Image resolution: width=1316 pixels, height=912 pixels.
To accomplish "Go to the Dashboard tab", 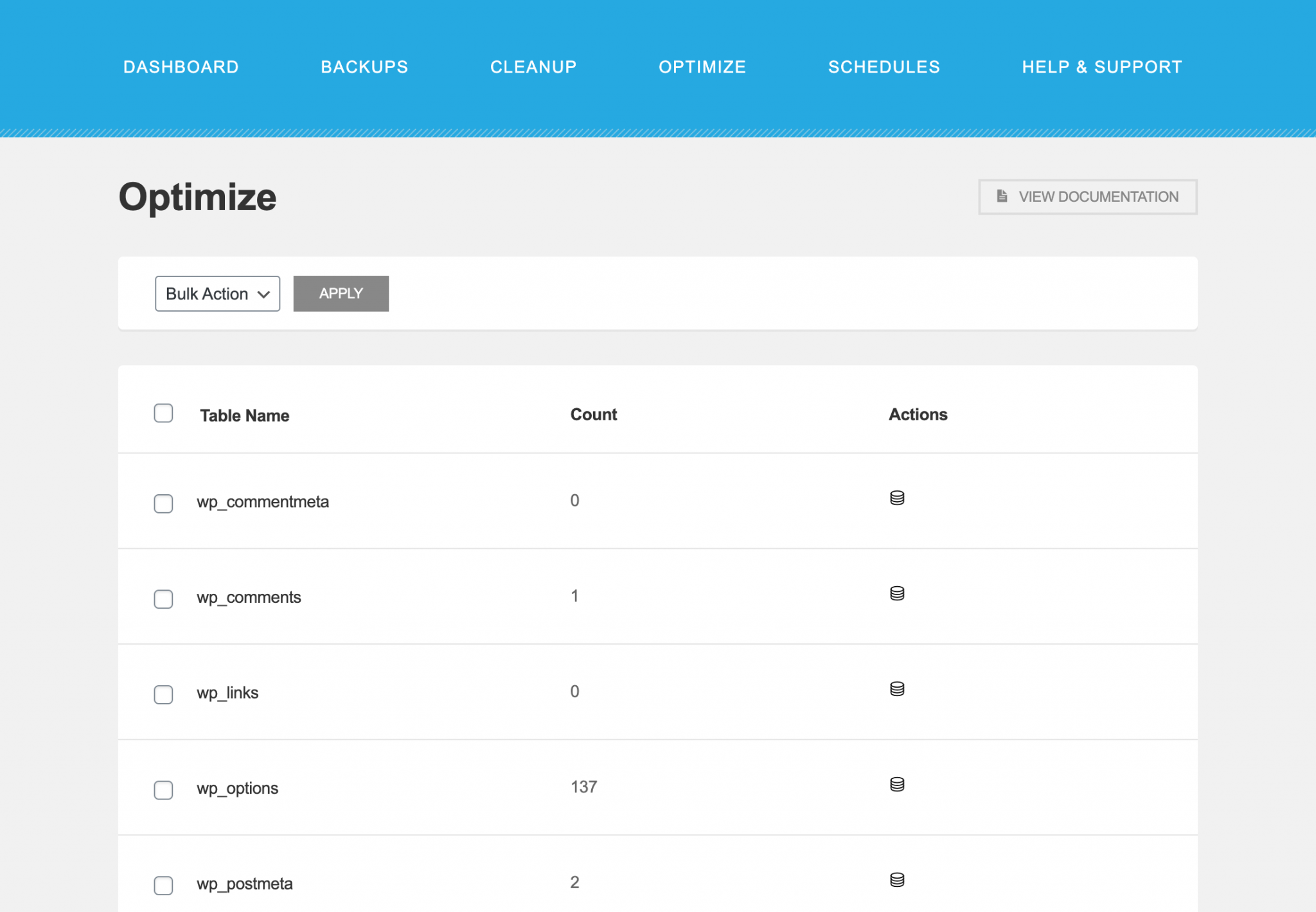I will click(181, 67).
